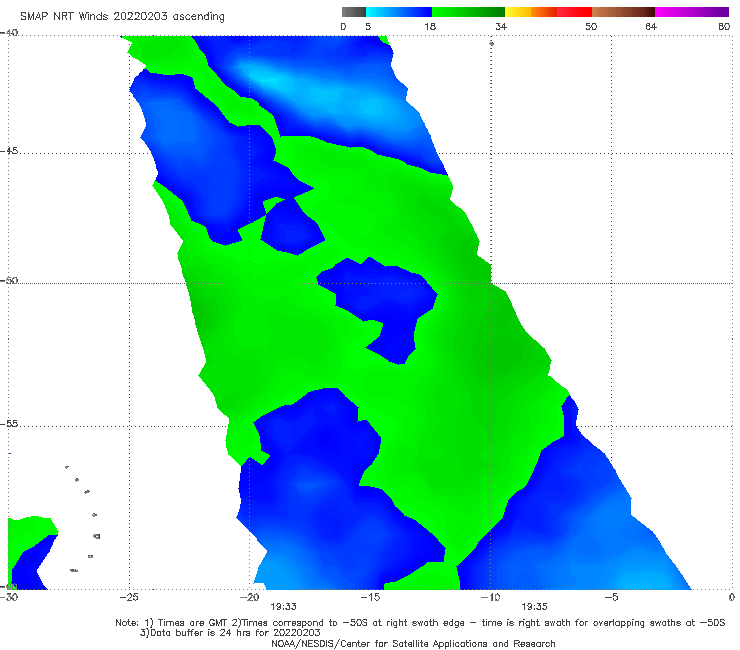This screenshot has width=740, height=650.
Task: Click the latitude label '-55' on left axis
Action: [9, 423]
